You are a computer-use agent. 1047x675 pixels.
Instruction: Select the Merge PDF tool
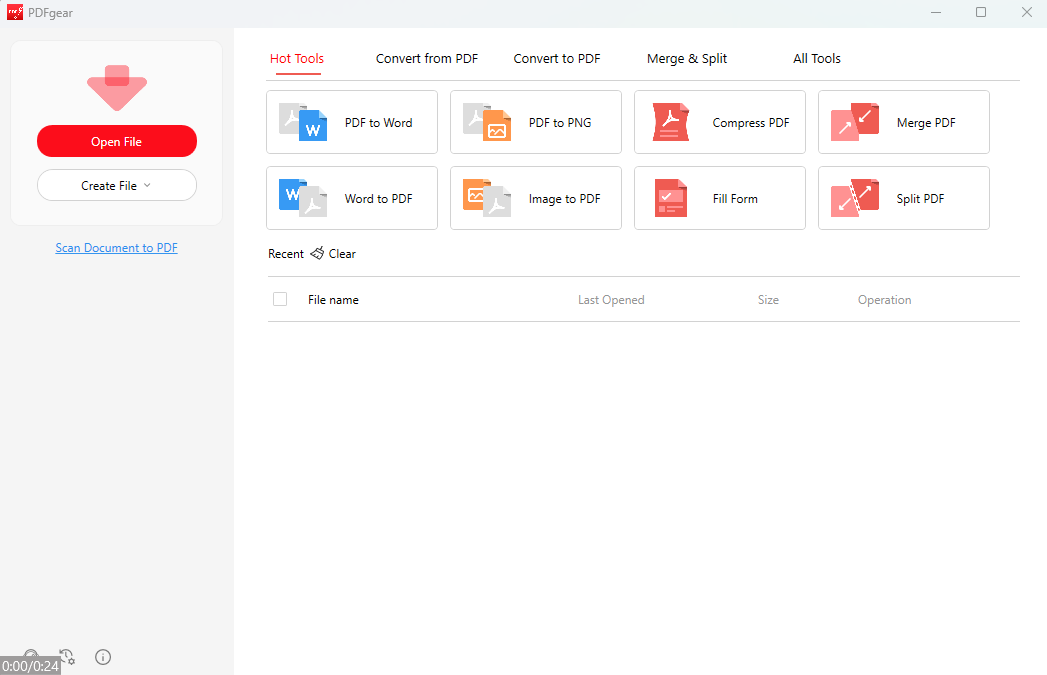[x=903, y=122]
